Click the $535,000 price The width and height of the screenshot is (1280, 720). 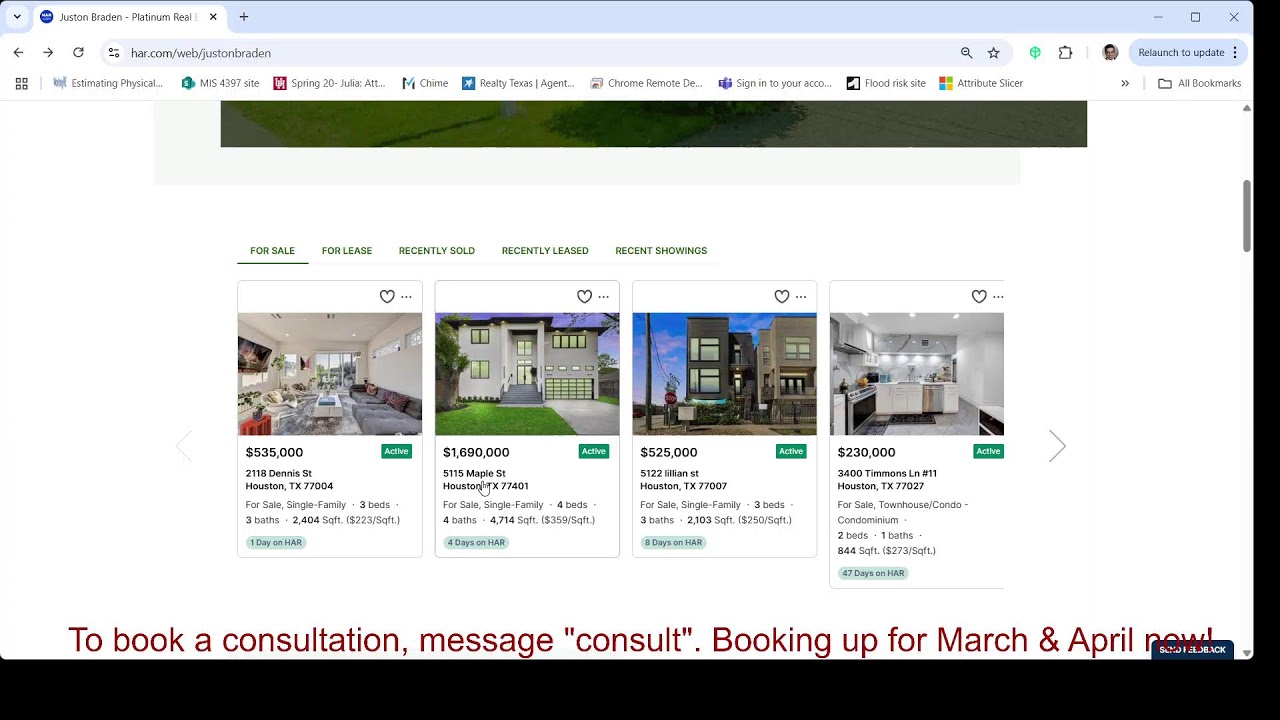(x=274, y=453)
